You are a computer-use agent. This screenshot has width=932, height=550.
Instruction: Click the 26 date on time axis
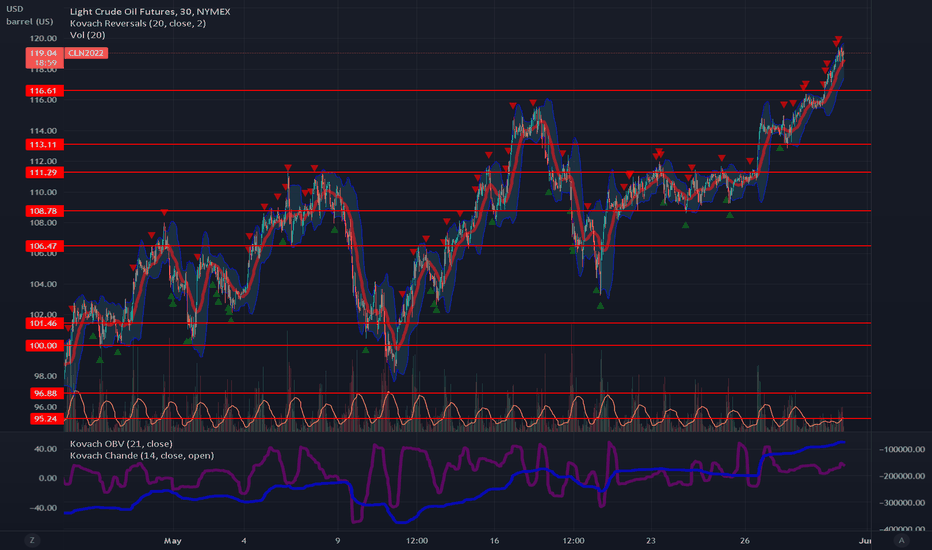pyautogui.click(x=745, y=540)
